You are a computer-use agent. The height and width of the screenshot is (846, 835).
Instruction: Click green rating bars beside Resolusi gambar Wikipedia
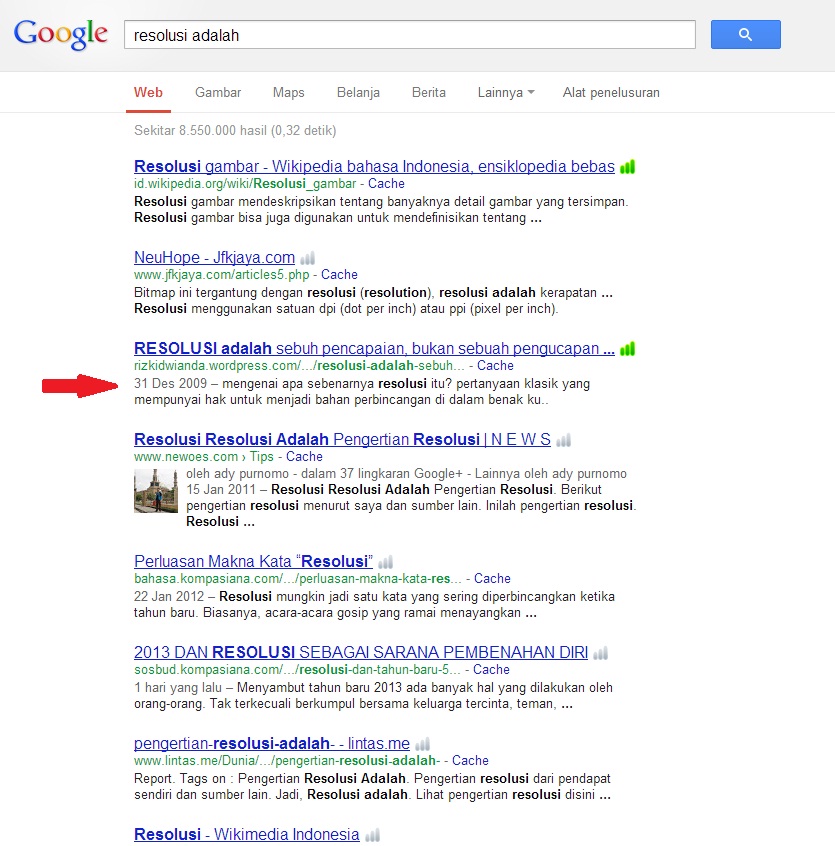627,167
